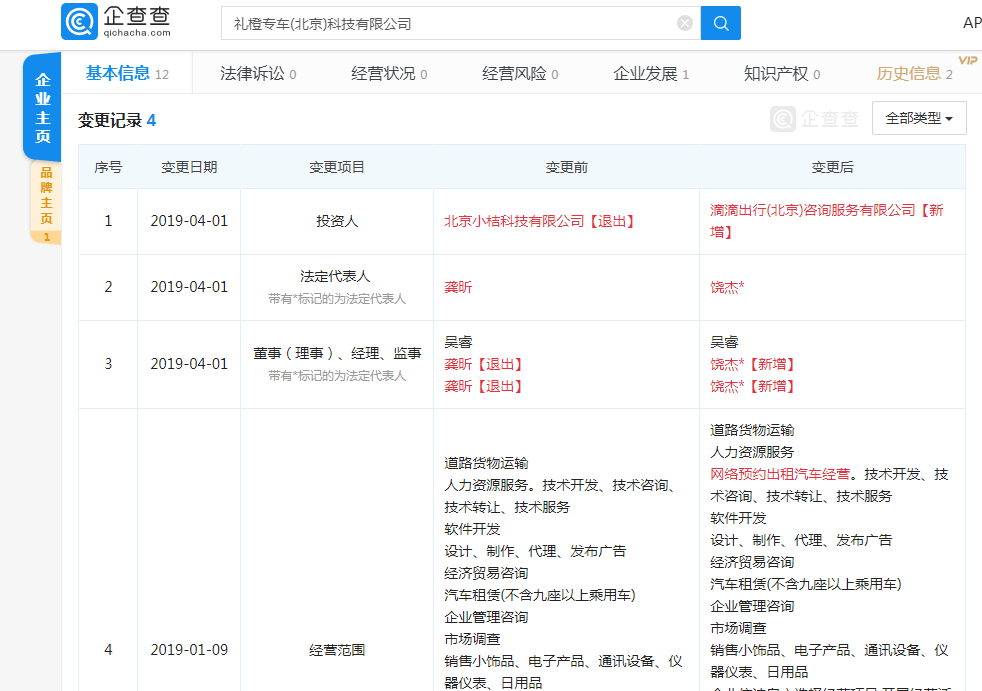Switch to the 经营状况 tab
This screenshot has height=691, width=982.
click(x=389, y=73)
